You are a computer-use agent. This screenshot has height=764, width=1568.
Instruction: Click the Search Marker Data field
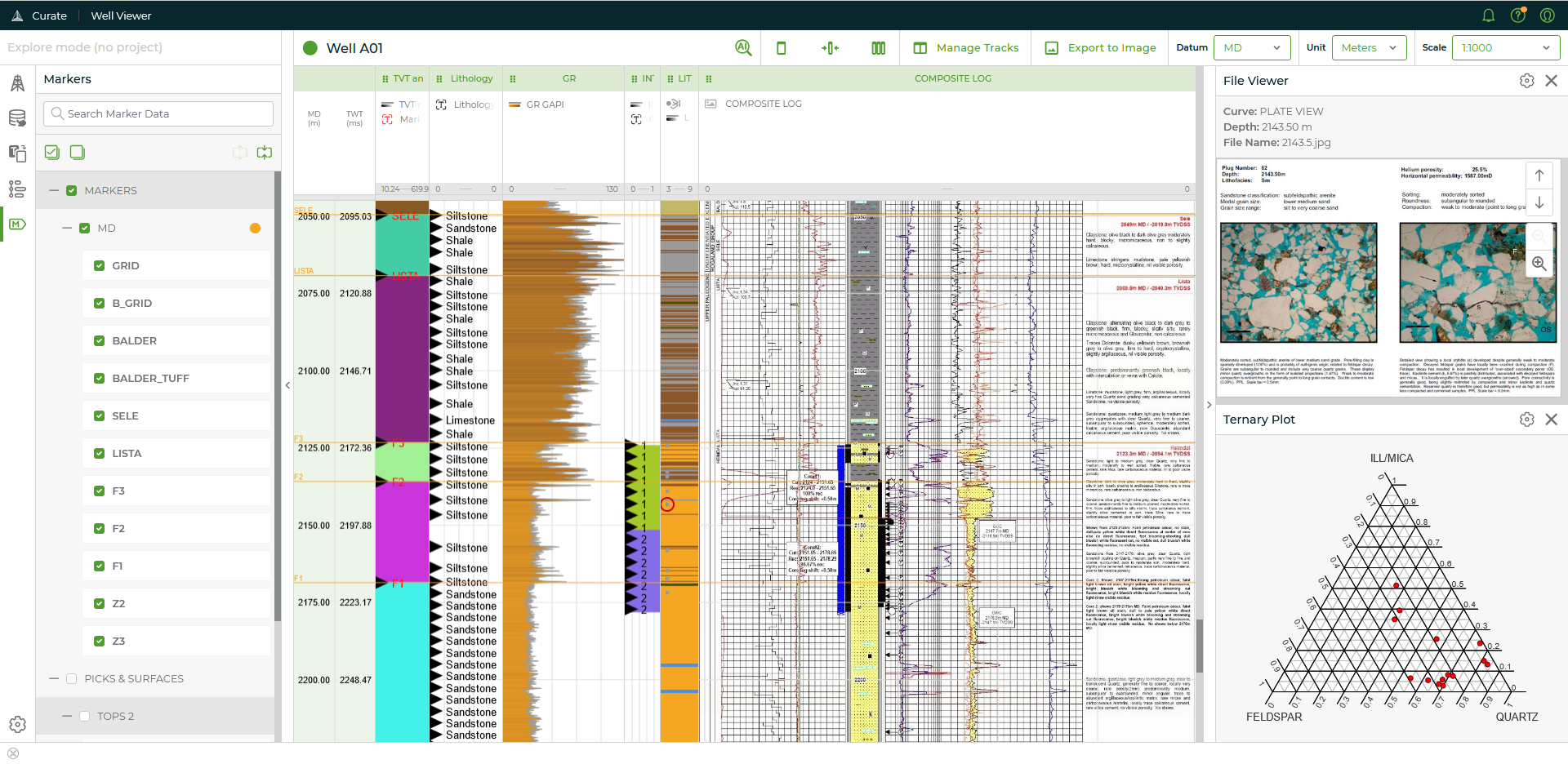click(x=158, y=113)
